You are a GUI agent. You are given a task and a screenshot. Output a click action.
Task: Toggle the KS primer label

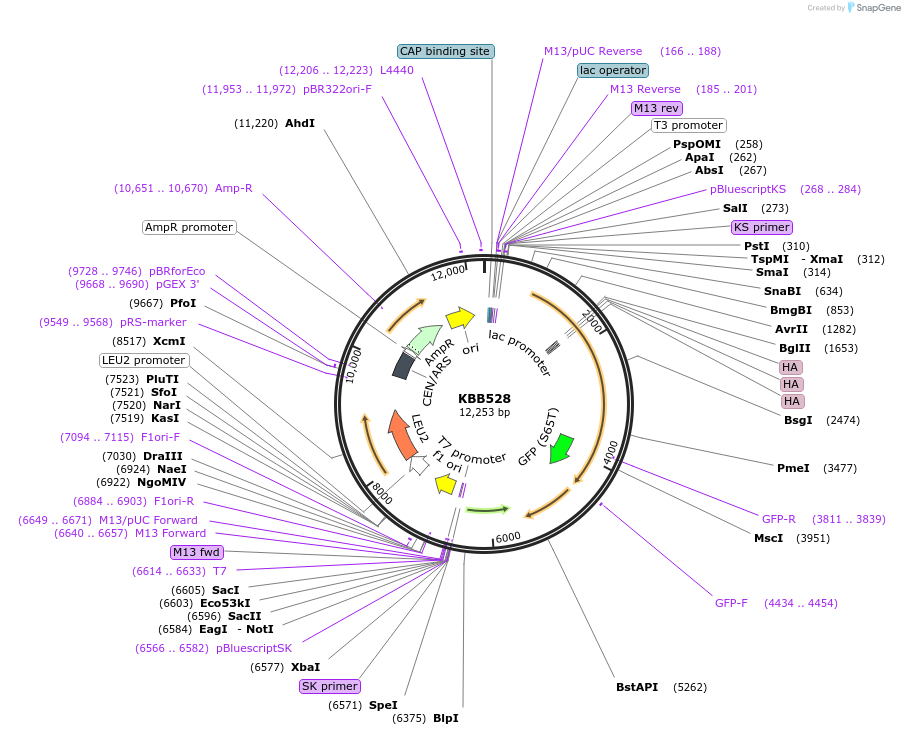pyautogui.click(x=761, y=227)
